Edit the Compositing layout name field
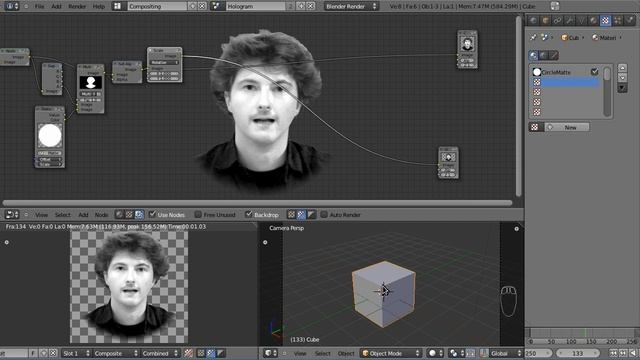Screen dimensions: 640x360 pos(157,6)
